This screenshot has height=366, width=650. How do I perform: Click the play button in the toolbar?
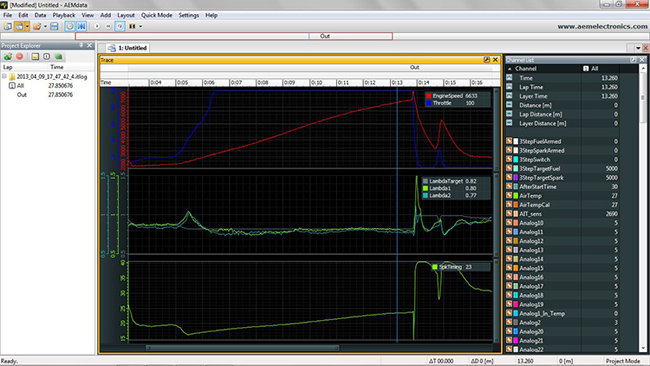tap(97, 26)
